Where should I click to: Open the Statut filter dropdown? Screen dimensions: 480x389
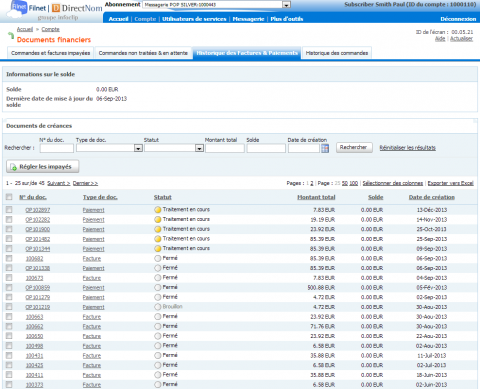point(199,148)
